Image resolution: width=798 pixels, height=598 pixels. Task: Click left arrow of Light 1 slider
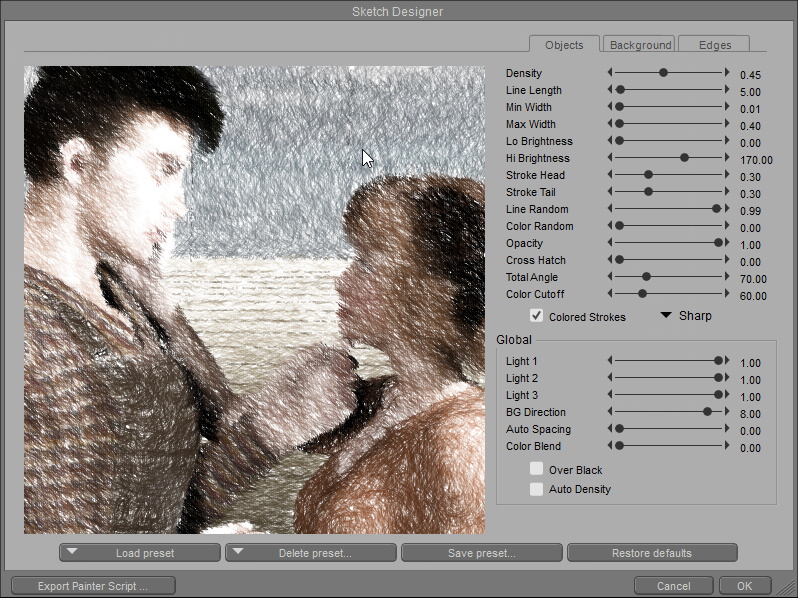(x=611, y=361)
